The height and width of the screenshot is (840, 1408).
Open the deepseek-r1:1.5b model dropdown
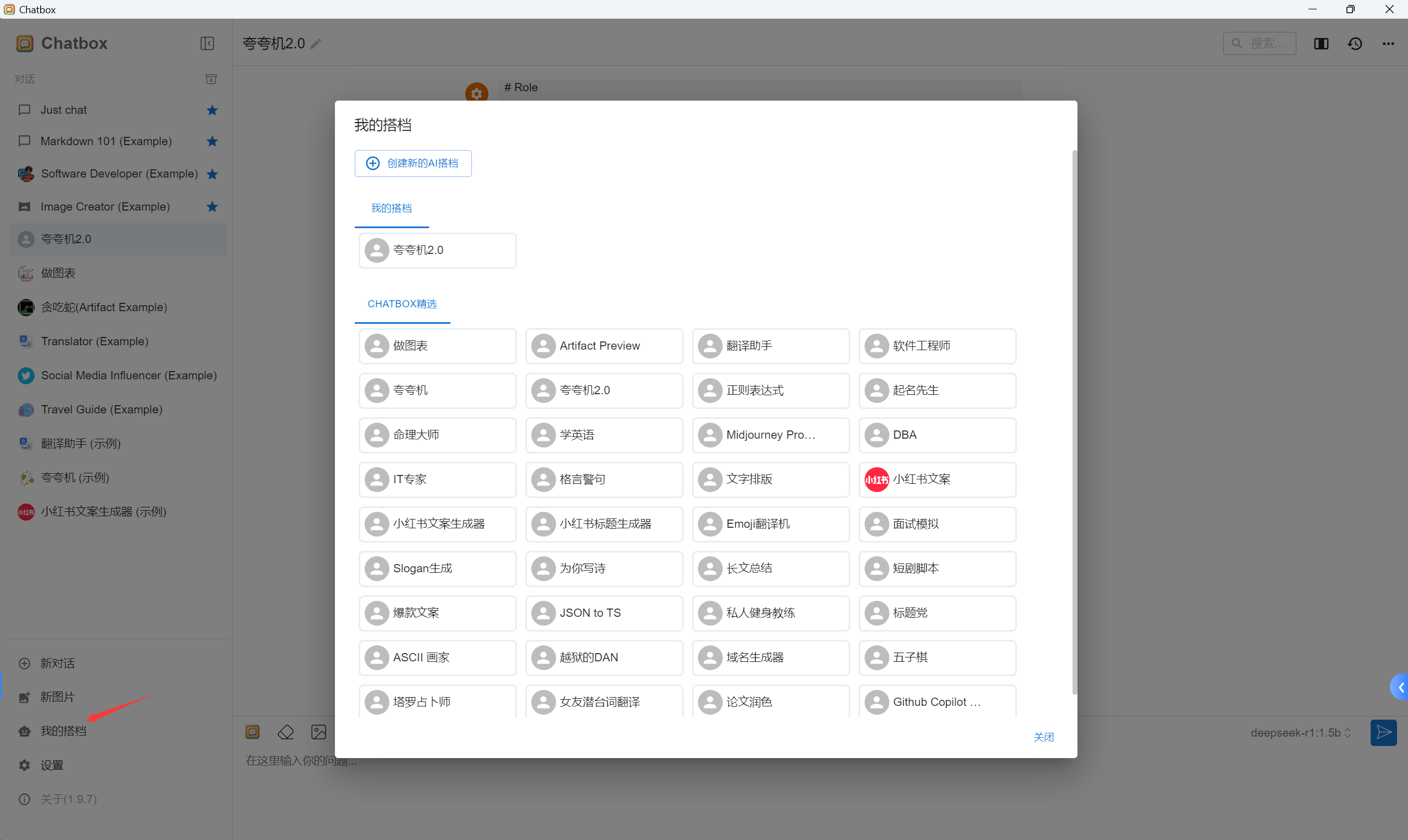[x=1300, y=733]
